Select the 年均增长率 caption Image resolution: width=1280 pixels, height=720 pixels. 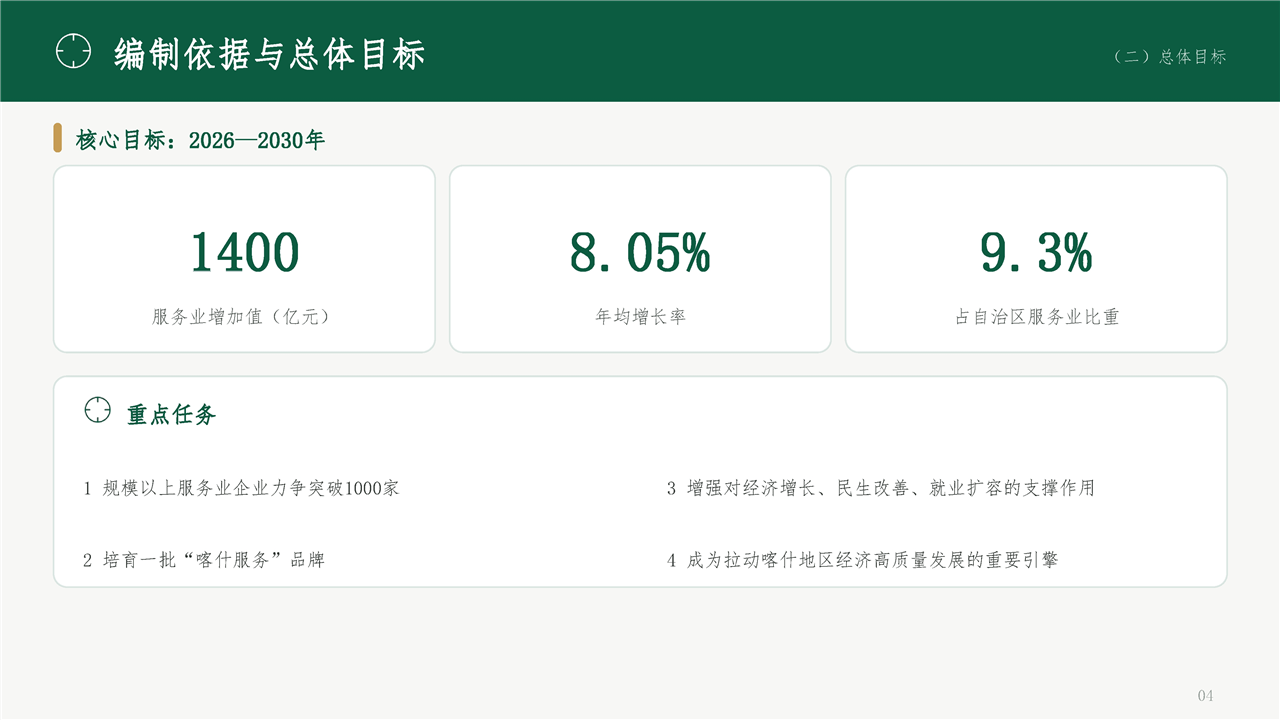(640, 317)
